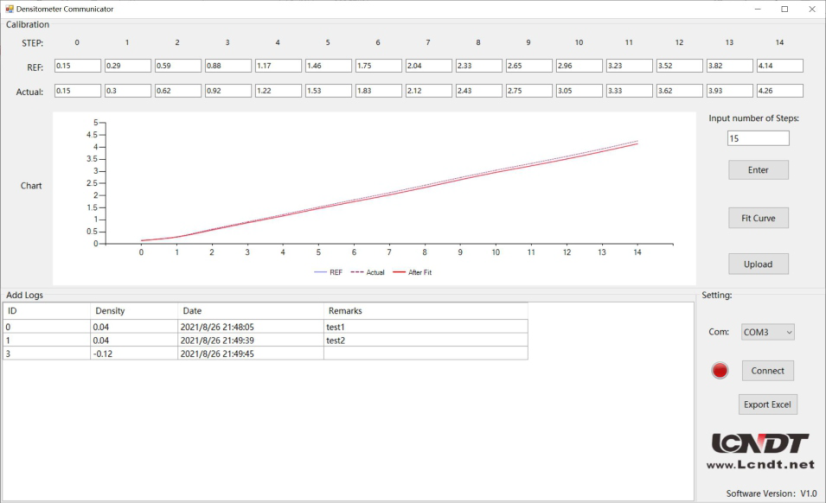Select log date 2021/8/26 21:49:45
This screenshot has width=826, height=503.
tap(251, 353)
